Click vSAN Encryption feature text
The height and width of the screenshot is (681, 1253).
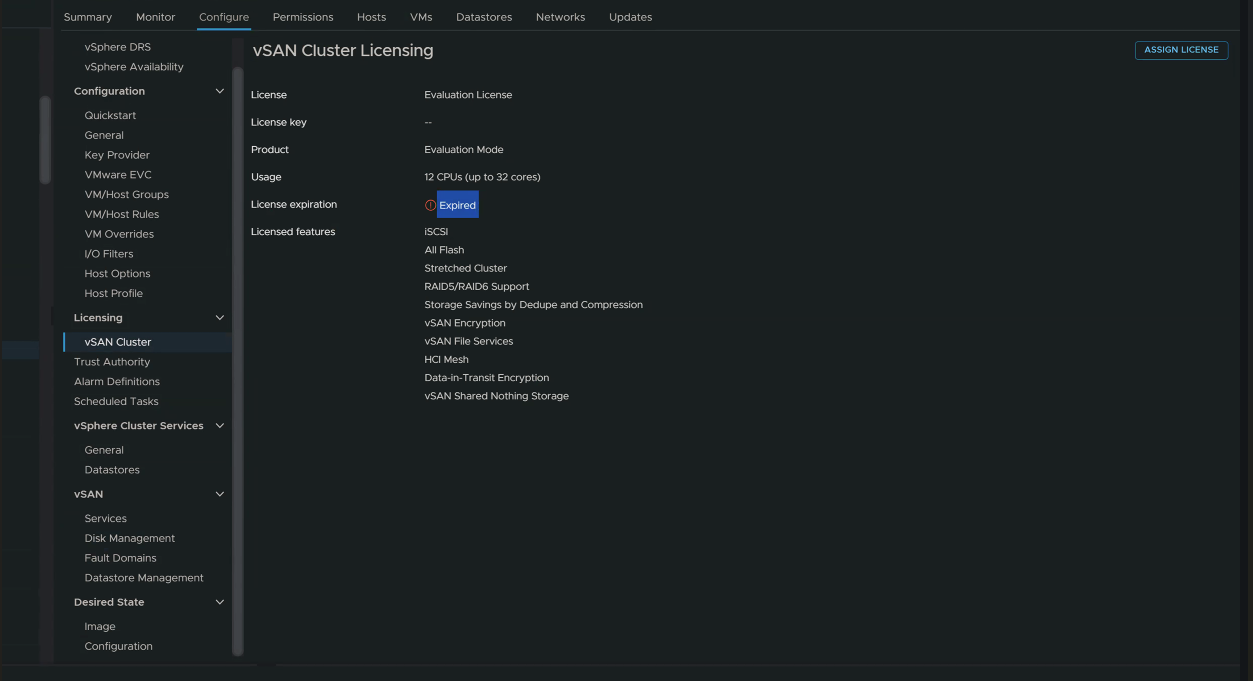pos(465,323)
